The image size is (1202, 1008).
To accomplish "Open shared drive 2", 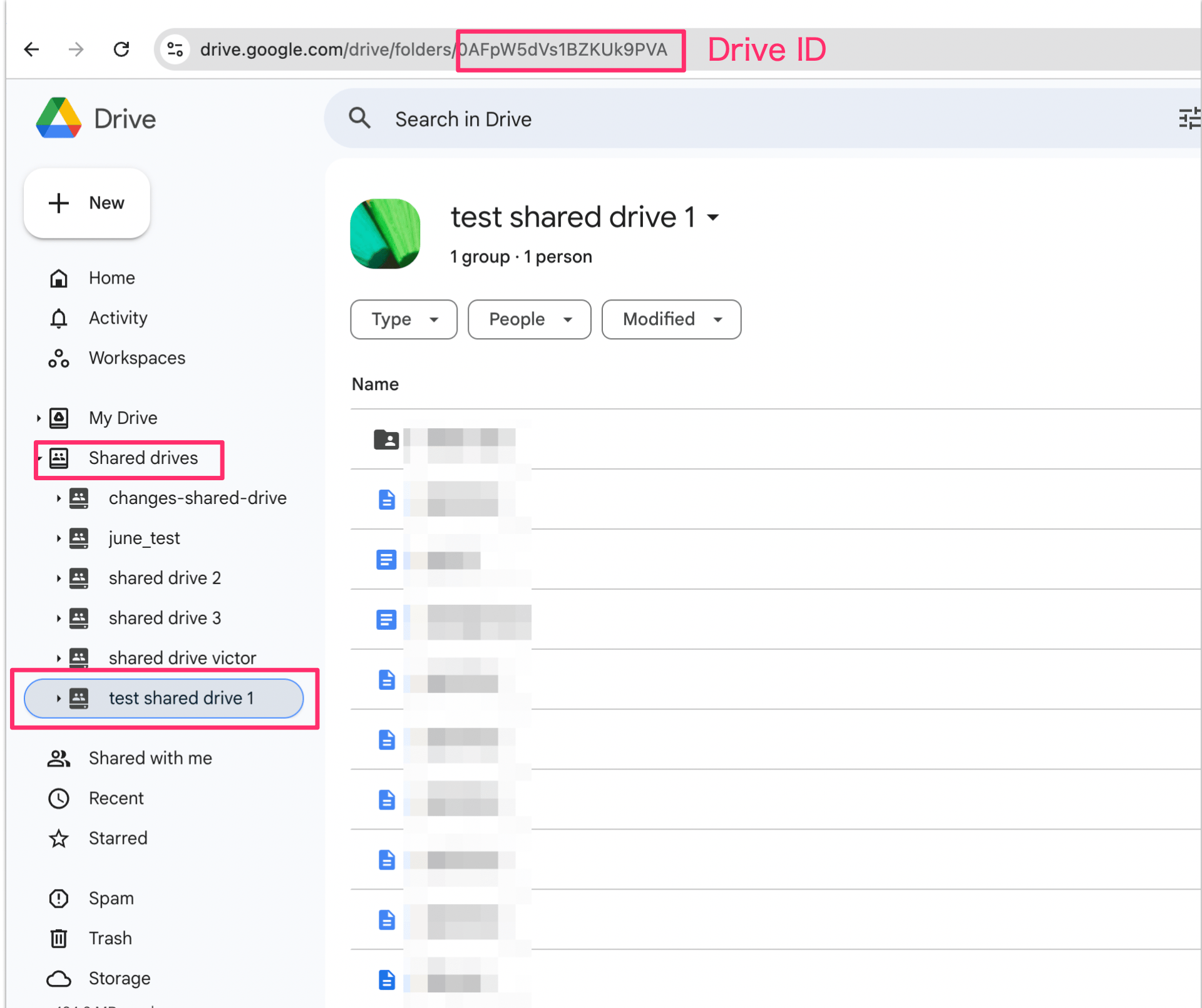I will click(x=165, y=578).
